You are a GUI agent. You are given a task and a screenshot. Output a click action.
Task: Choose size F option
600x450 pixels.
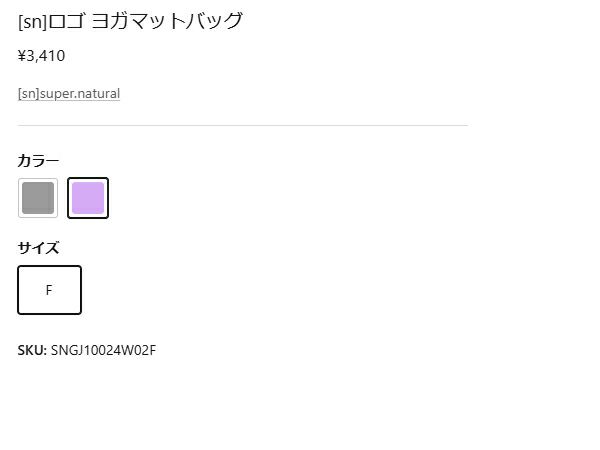click(x=49, y=290)
